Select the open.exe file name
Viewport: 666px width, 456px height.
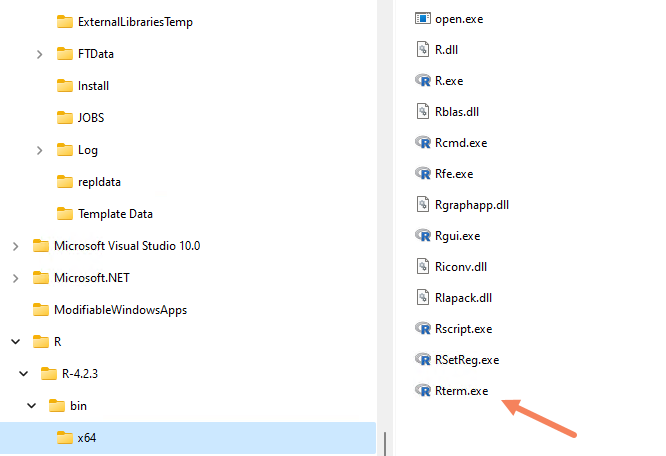click(459, 19)
